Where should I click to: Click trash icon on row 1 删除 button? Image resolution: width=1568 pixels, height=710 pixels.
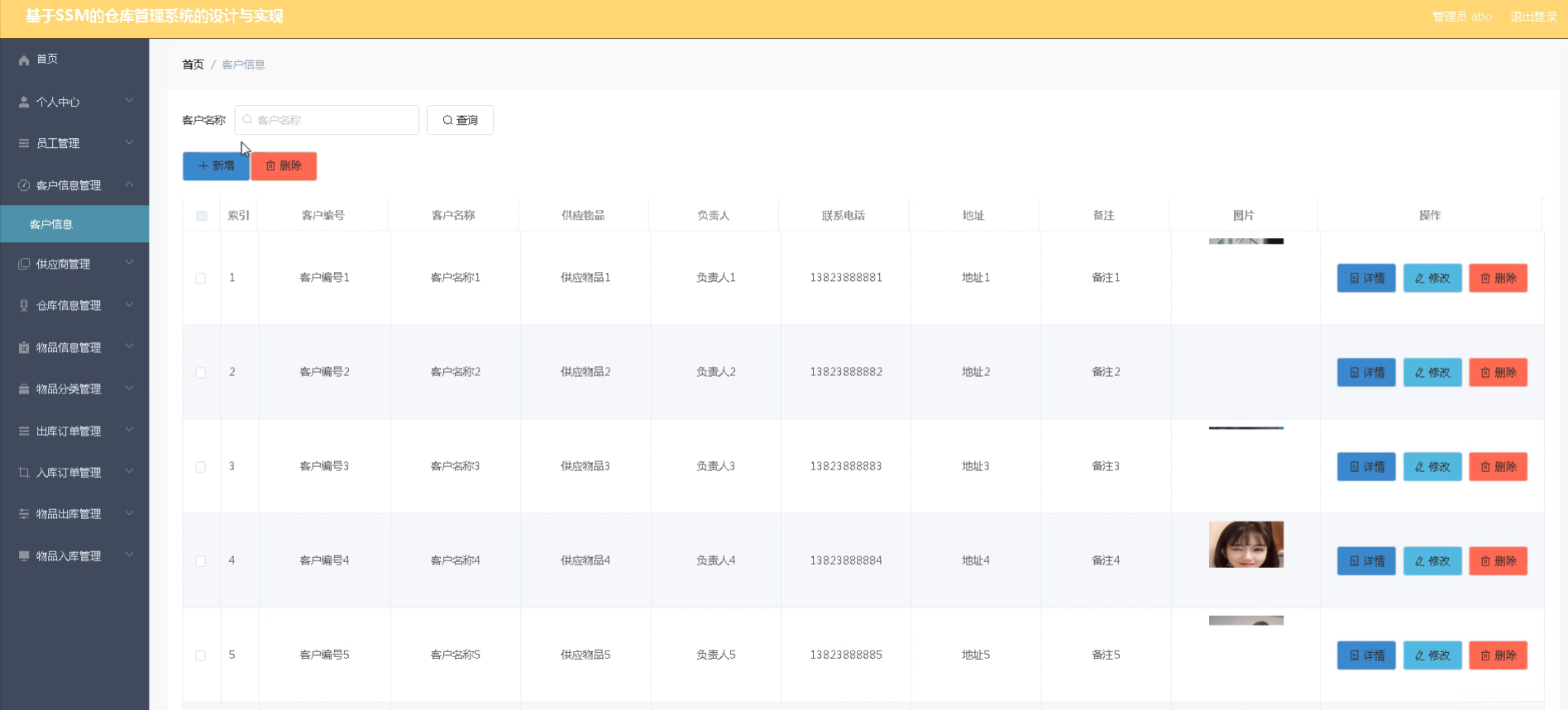[1485, 278]
